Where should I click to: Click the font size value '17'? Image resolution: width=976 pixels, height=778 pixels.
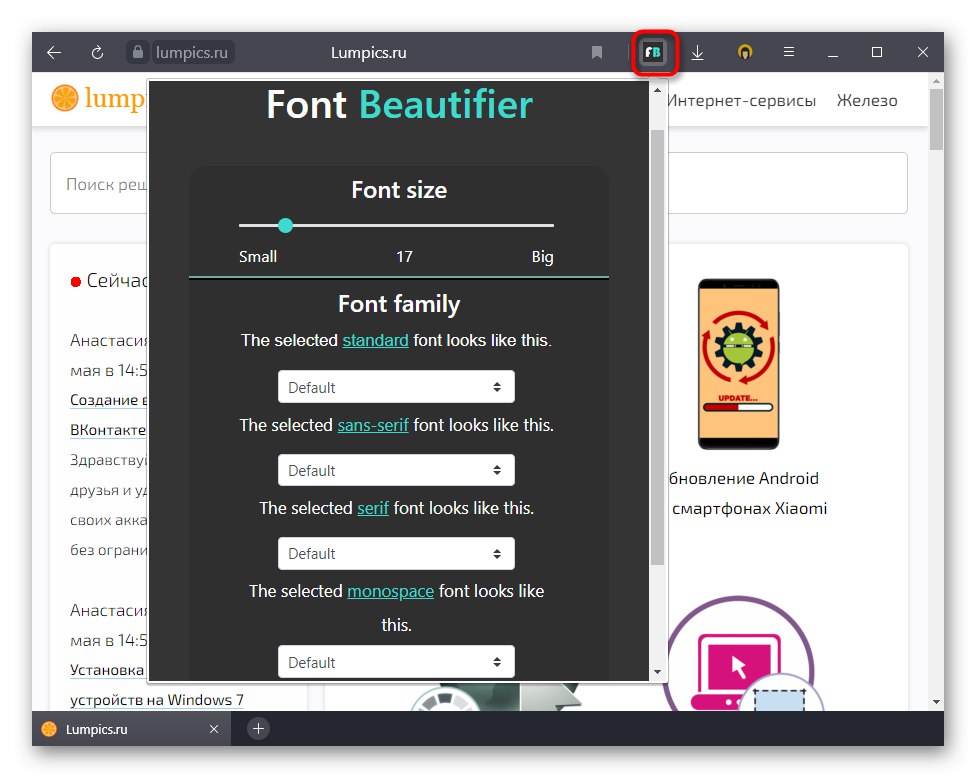pos(404,256)
